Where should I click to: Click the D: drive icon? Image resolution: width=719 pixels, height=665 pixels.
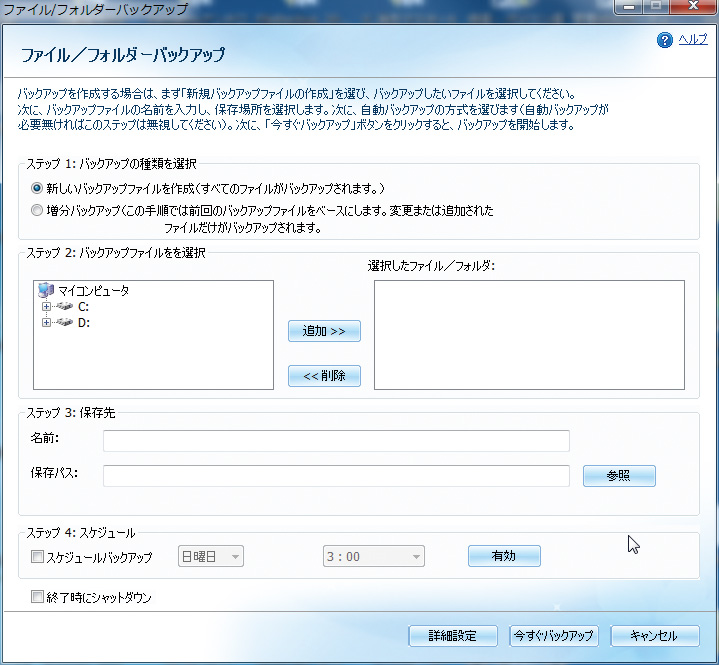(x=65, y=322)
